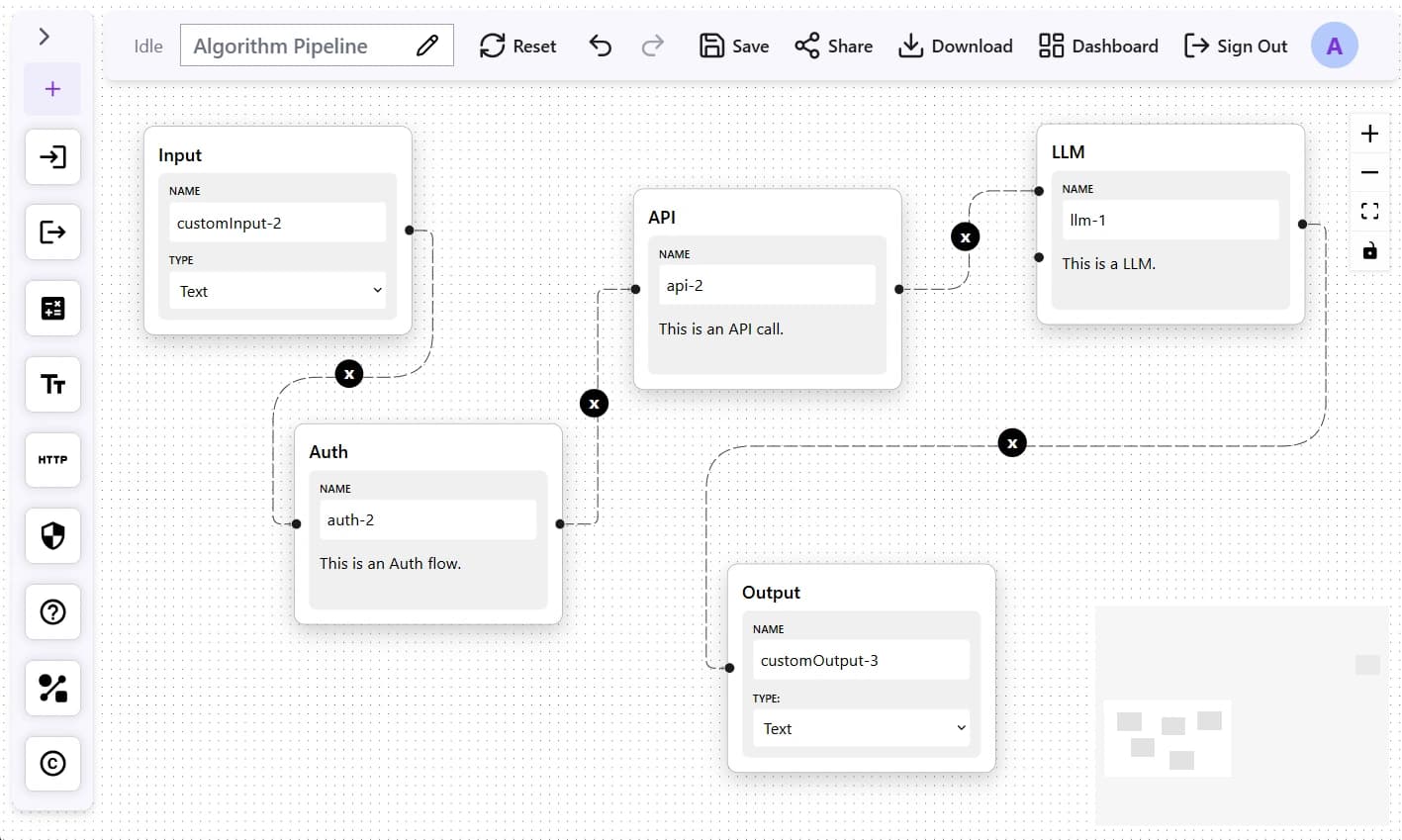The height and width of the screenshot is (840, 1402).
Task: Select the Input node title
Action: point(180,154)
